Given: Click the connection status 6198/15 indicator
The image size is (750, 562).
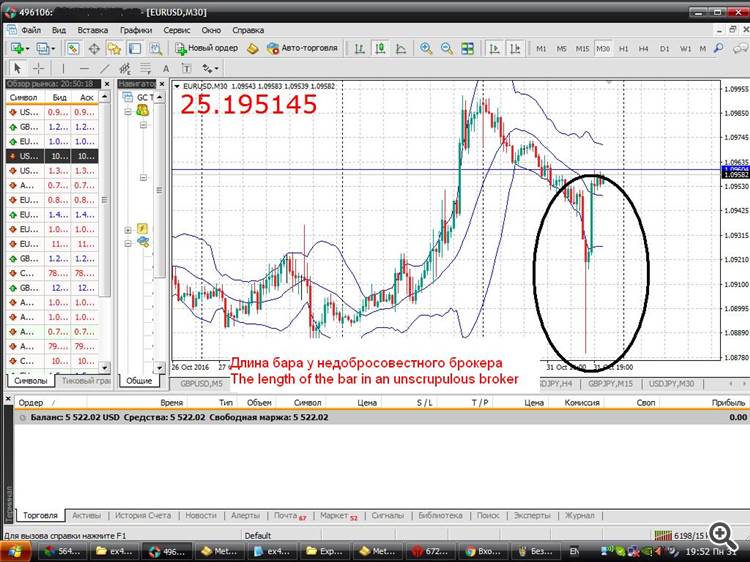Looking at the screenshot, I should click(681, 535).
